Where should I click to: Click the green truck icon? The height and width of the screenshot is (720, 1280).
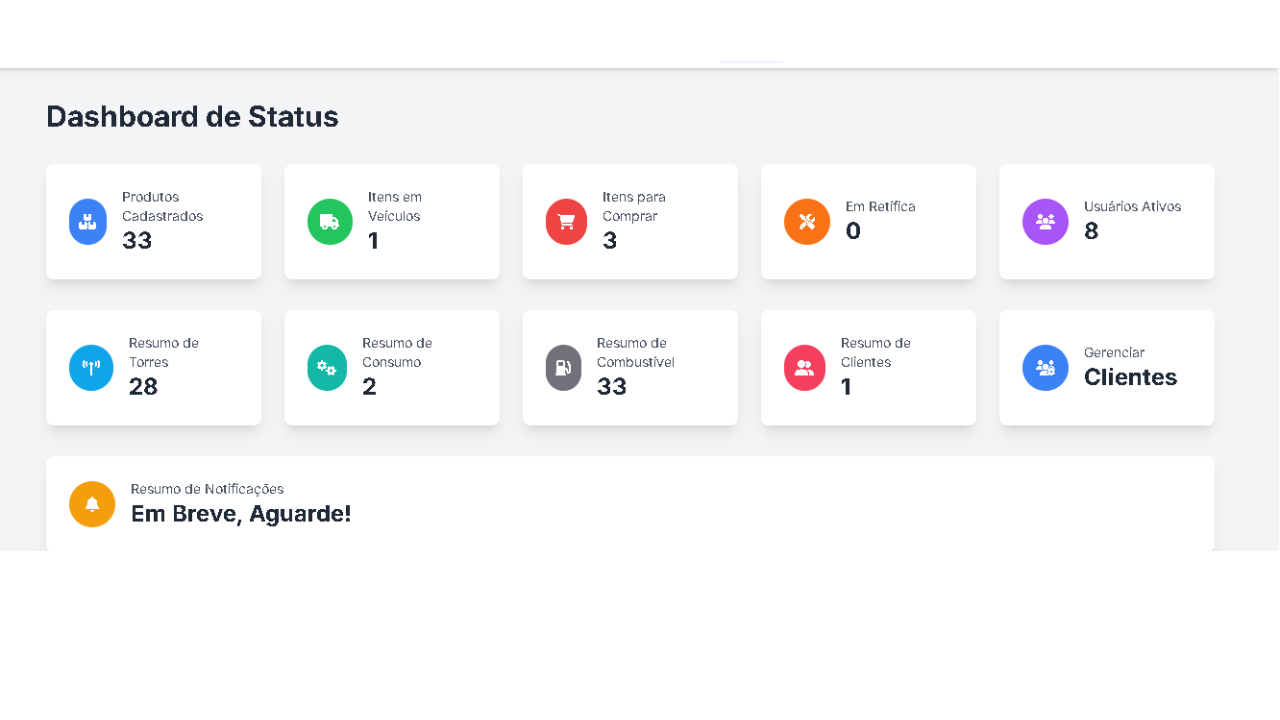coord(329,222)
